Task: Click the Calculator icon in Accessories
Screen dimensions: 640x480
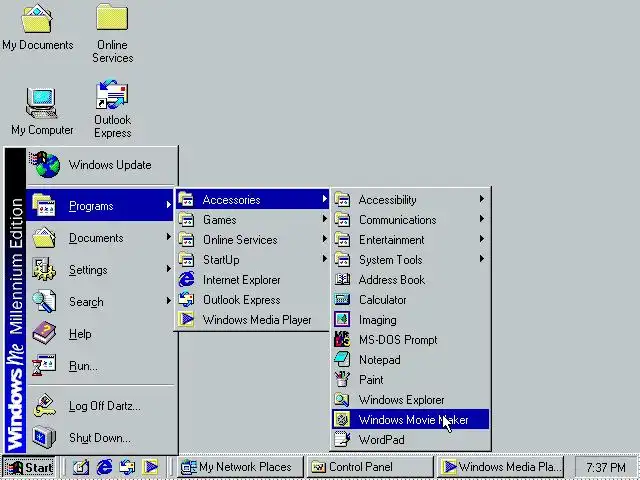Action: [342, 299]
